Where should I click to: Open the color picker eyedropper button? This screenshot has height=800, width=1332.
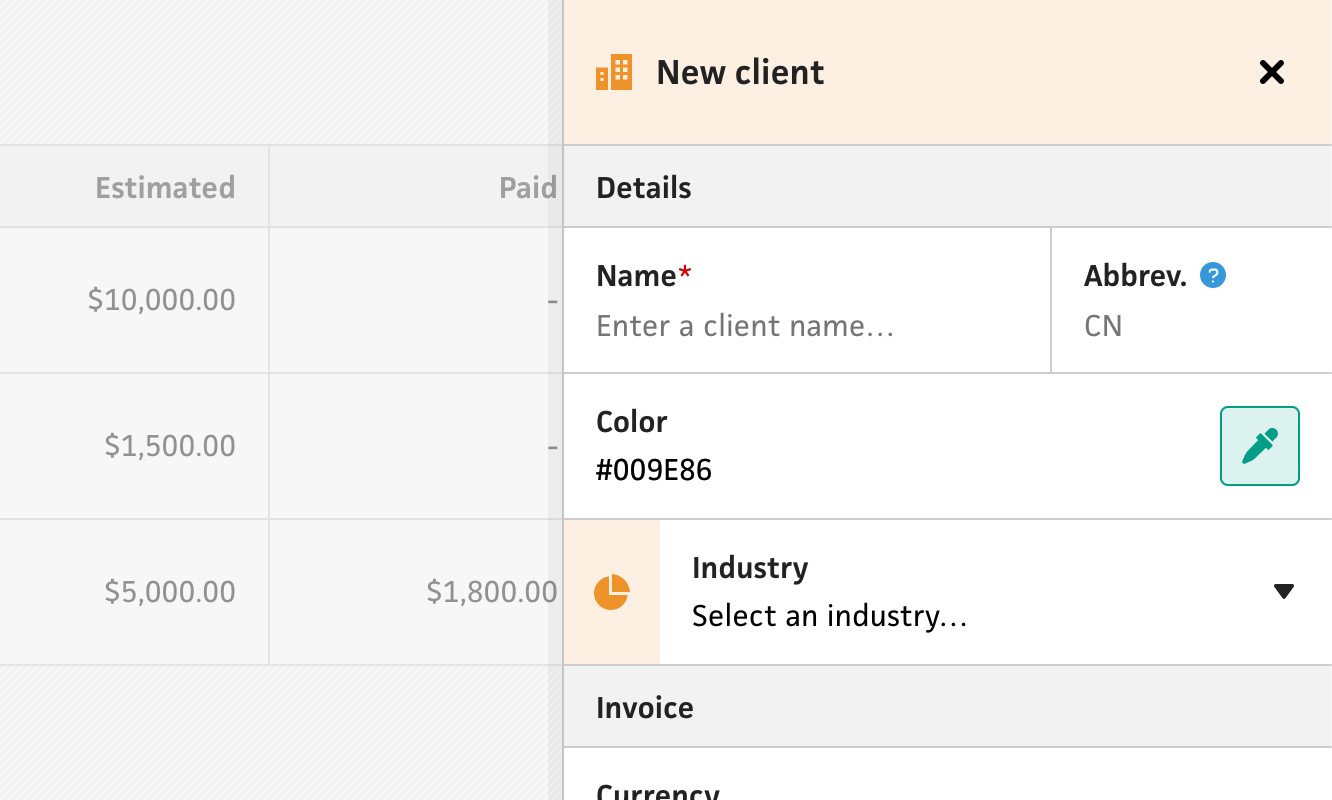click(1260, 446)
